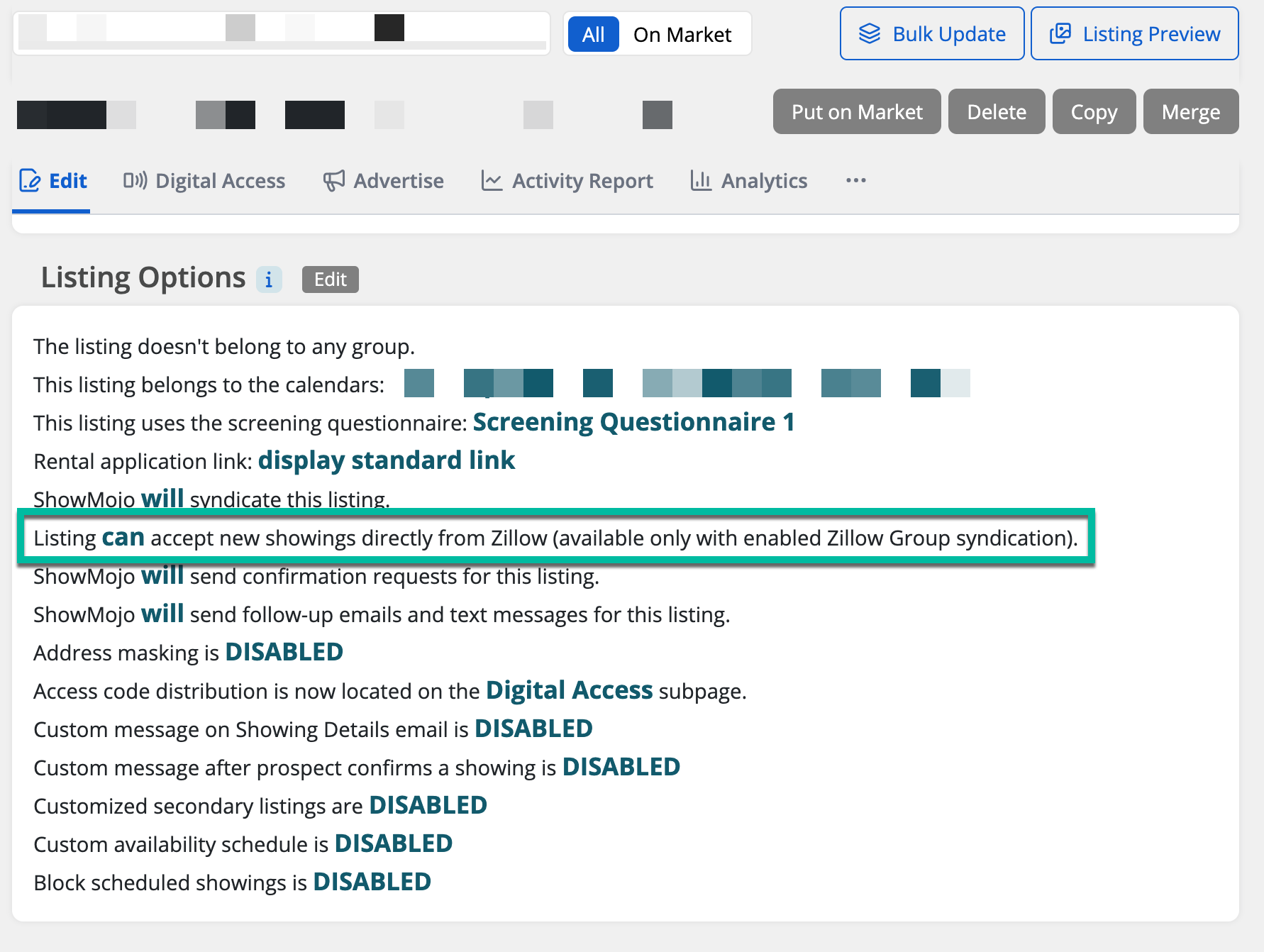Click the Activity Report chart icon
Viewport: 1264px width, 952px height.
point(492,181)
